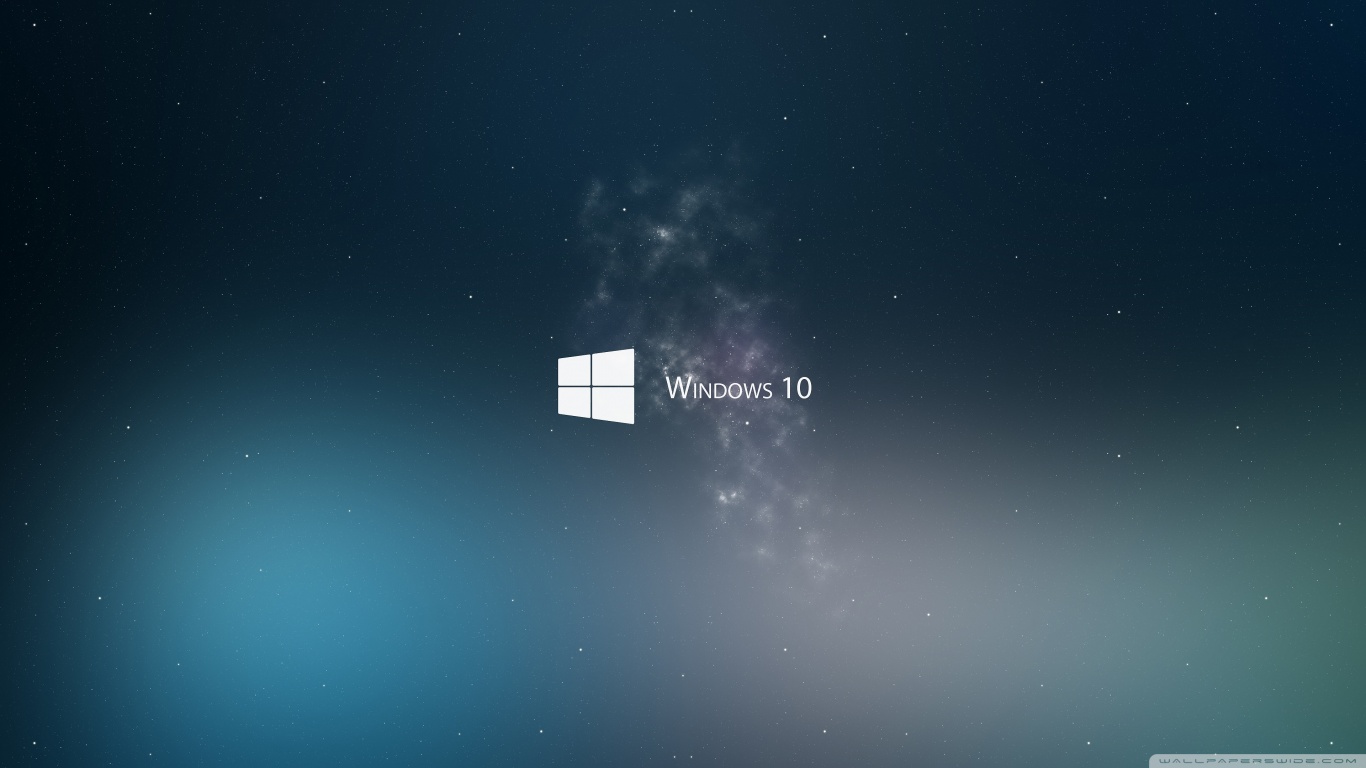Click center cross gap of Windows logo
The width and height of the screenshot is (1366, 768).
592,386
